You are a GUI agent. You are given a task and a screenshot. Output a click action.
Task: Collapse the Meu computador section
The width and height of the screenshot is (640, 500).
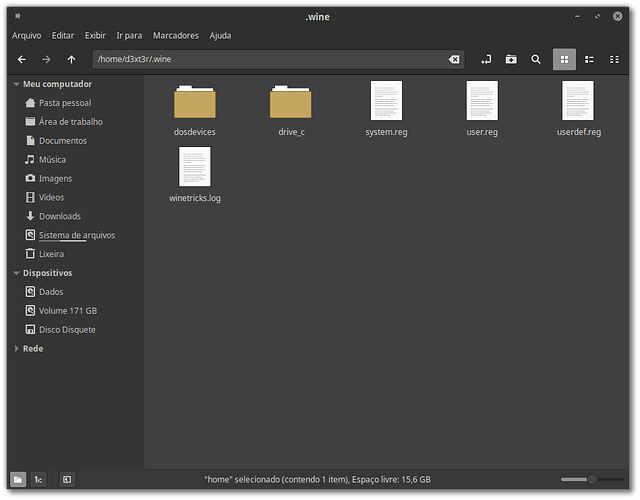click(16, 84)
